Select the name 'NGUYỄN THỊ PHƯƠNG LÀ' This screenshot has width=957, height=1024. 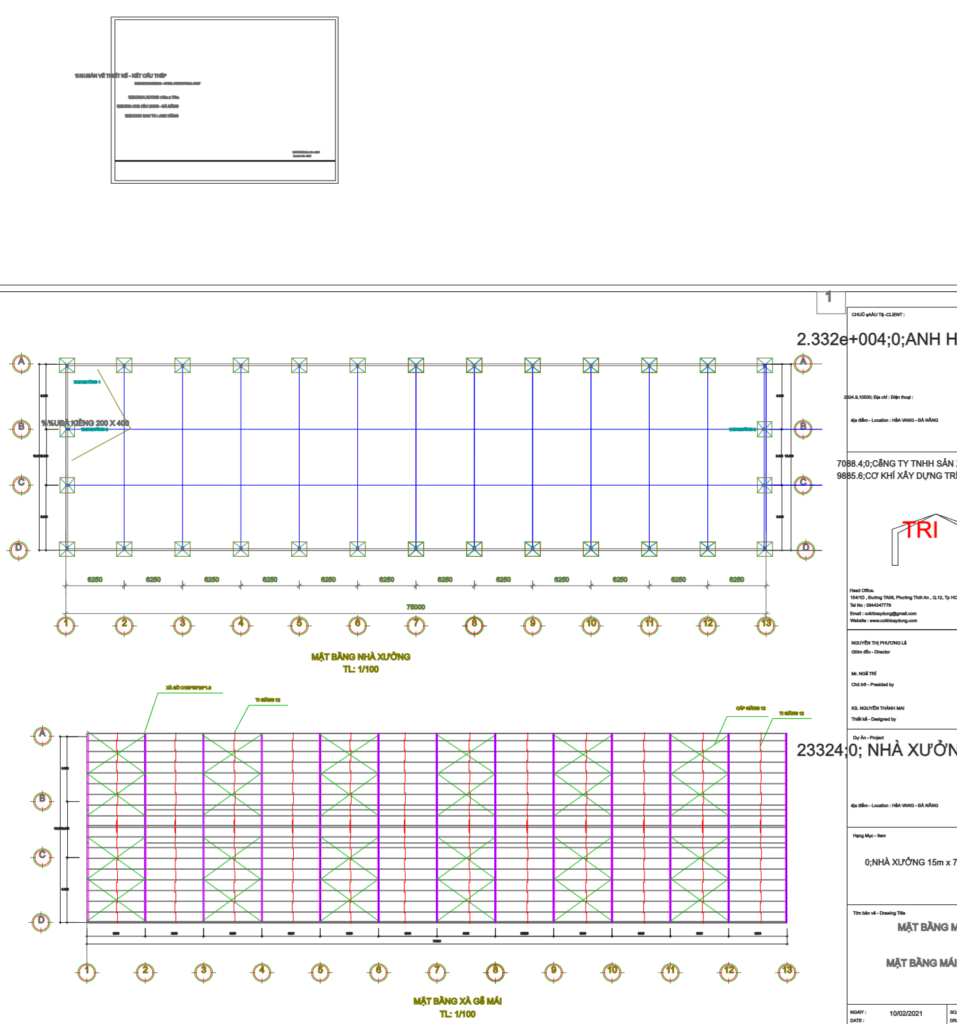879,643
